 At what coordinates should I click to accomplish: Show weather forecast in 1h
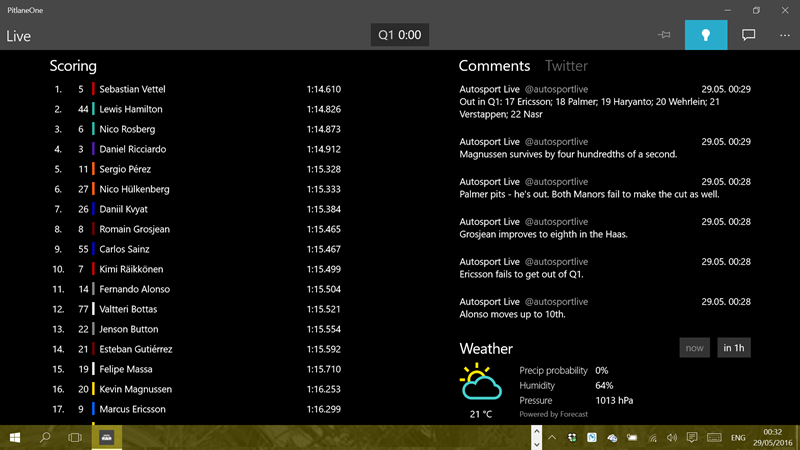pos(734,348)
